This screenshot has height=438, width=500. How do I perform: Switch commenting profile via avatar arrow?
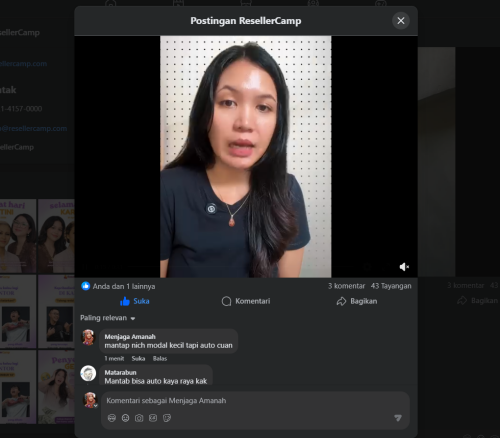coord(95,406)
